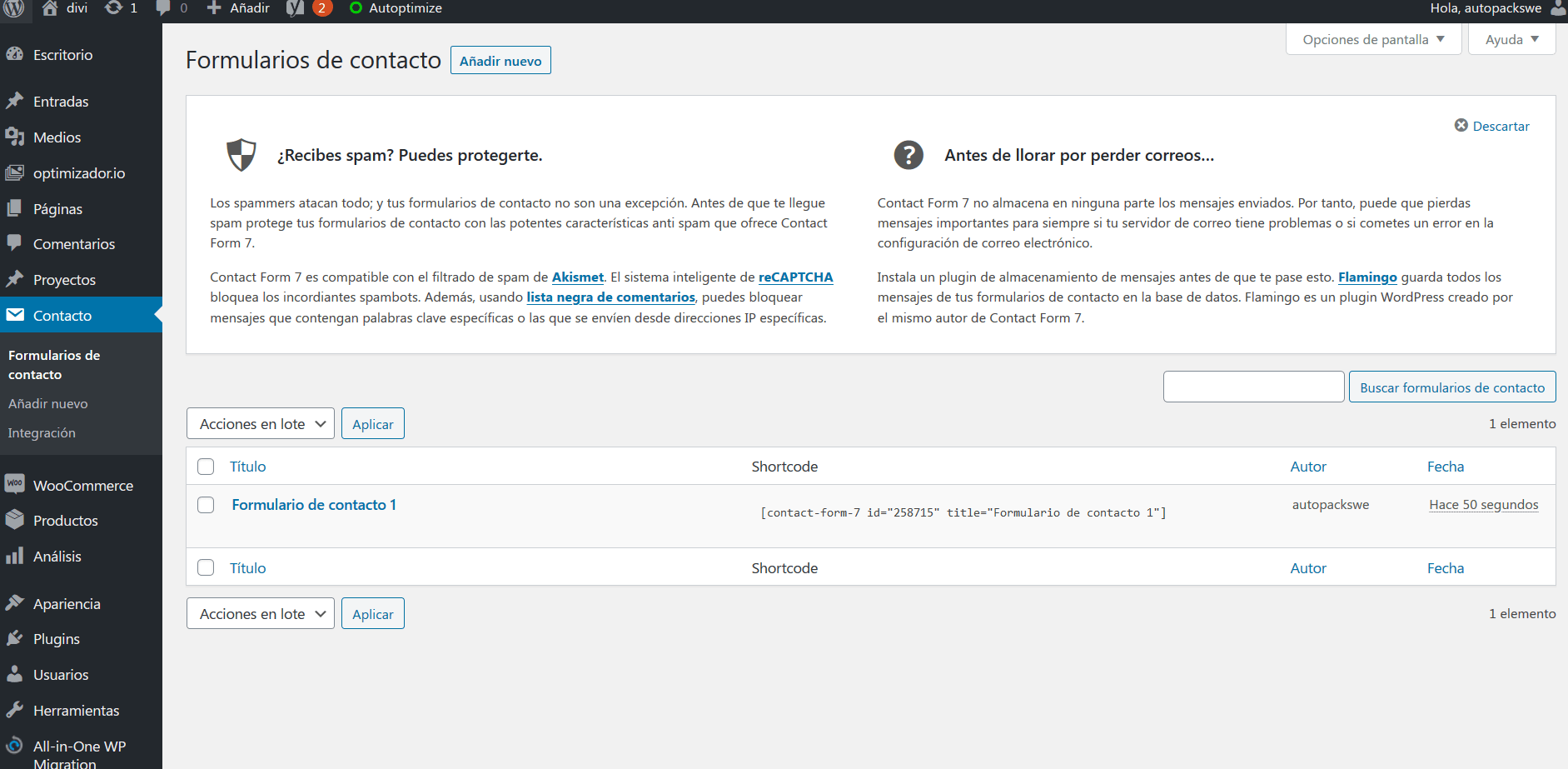Open lista negra de comentarios link

pos(610,297)
